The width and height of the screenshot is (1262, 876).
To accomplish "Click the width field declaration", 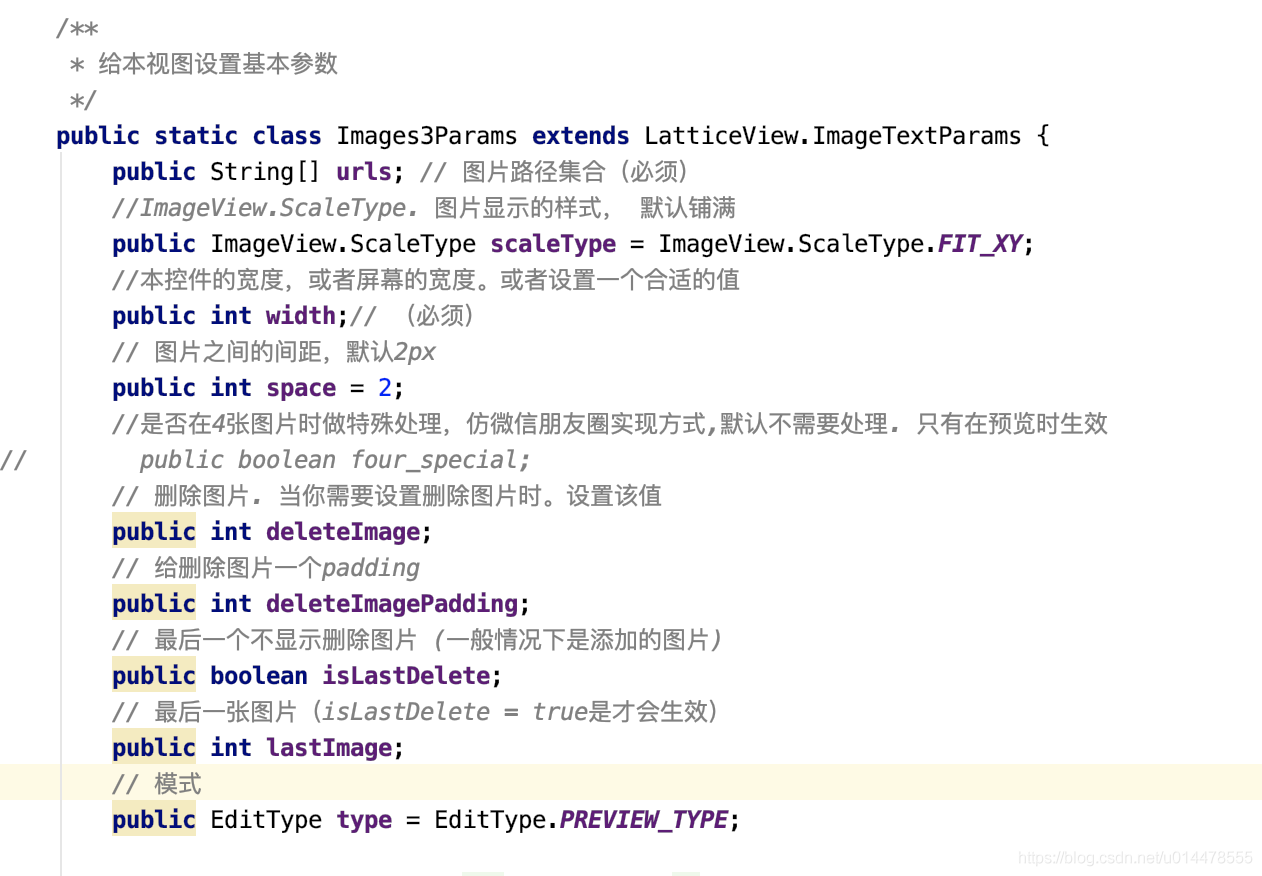I will pyautogui.click(x=300, y=316).
